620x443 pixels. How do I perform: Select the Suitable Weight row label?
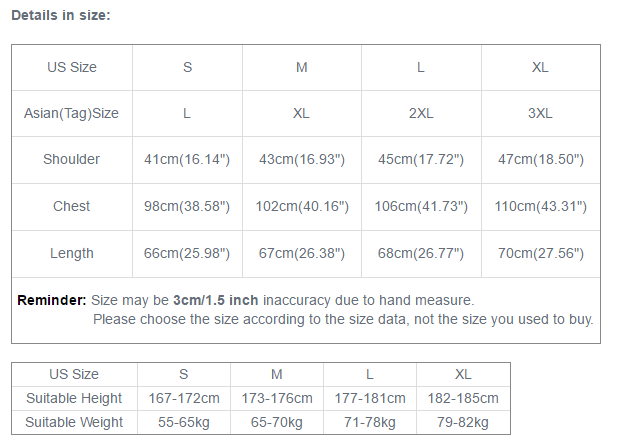coord(74,422)
